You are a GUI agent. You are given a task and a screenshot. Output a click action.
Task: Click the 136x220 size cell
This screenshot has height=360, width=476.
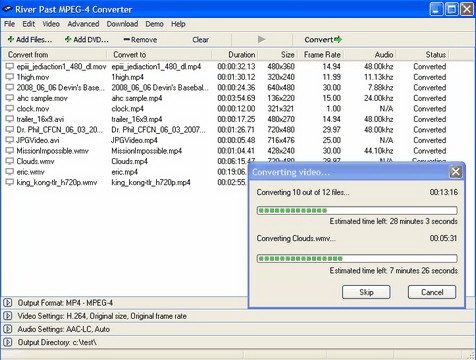tap(281, 98)
